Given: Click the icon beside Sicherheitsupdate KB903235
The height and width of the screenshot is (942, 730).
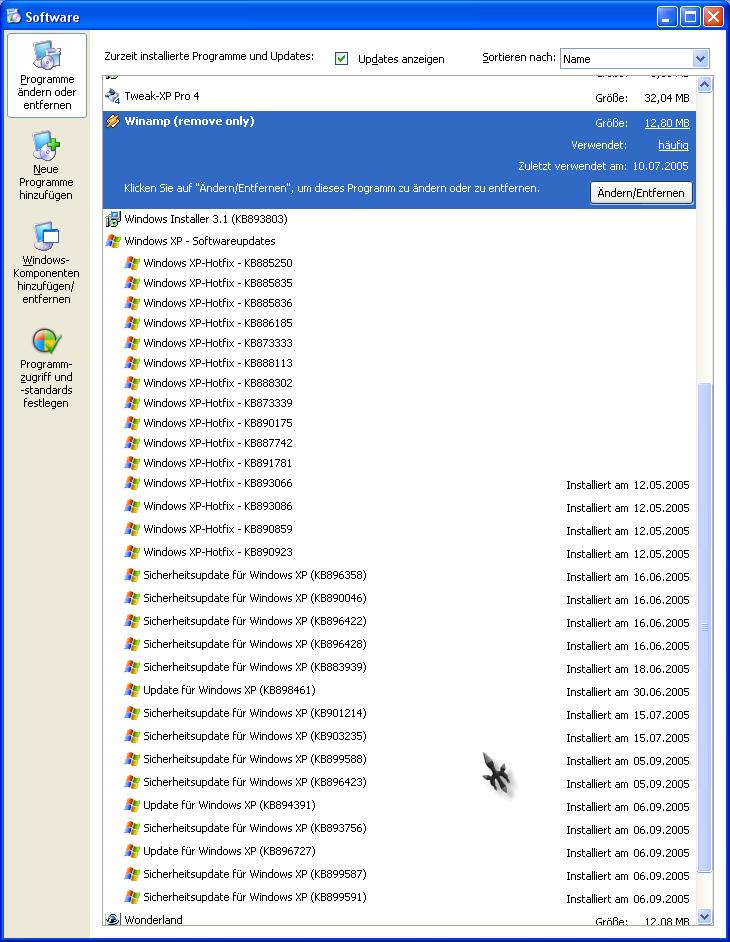Looking at the screenshot, I should pyautogui.click(x=132, y=736).
